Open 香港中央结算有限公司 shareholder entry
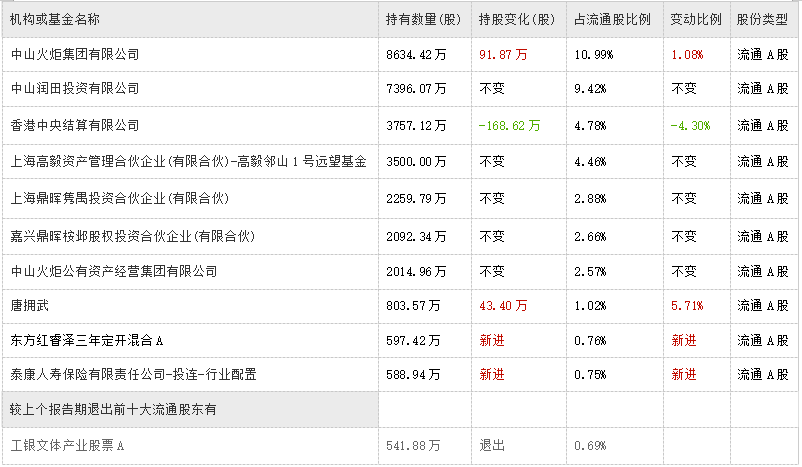The image size is (802, 467). 74,126
